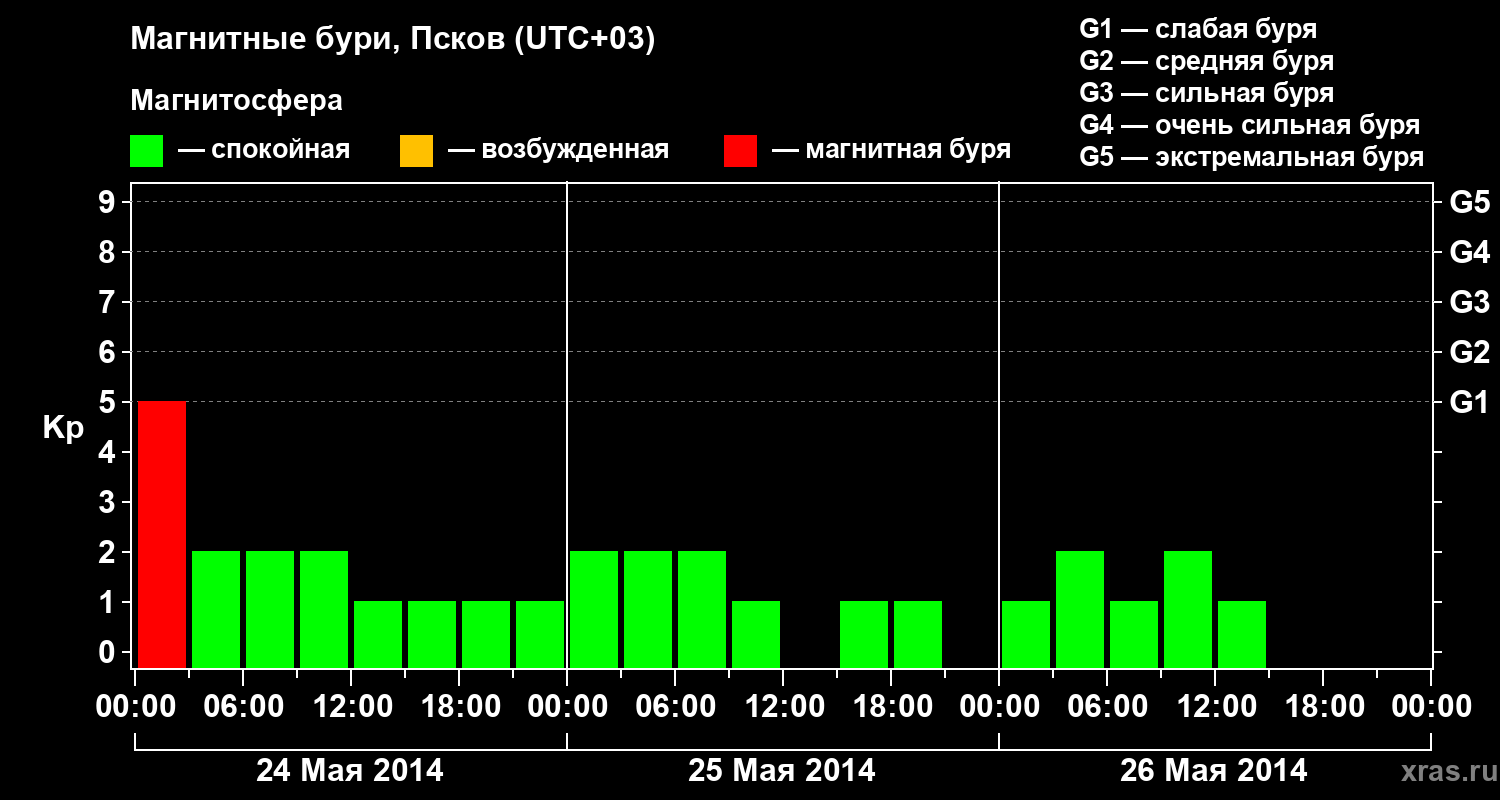Image resolution: width=1500 pixels, height=800 pixels.
Task: Click the '26 Мая 2014' date label
Action: (x=1213, y=770)
